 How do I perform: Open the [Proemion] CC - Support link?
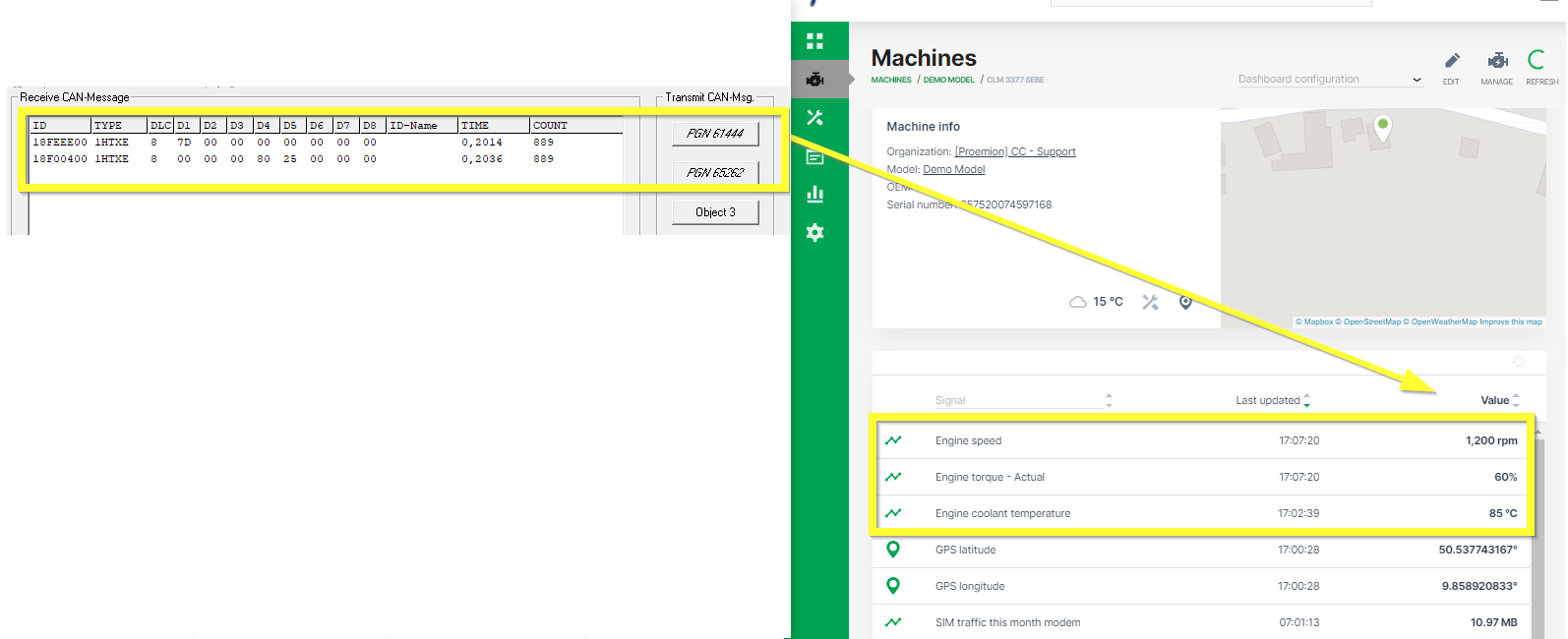(x=1015, y=151)
